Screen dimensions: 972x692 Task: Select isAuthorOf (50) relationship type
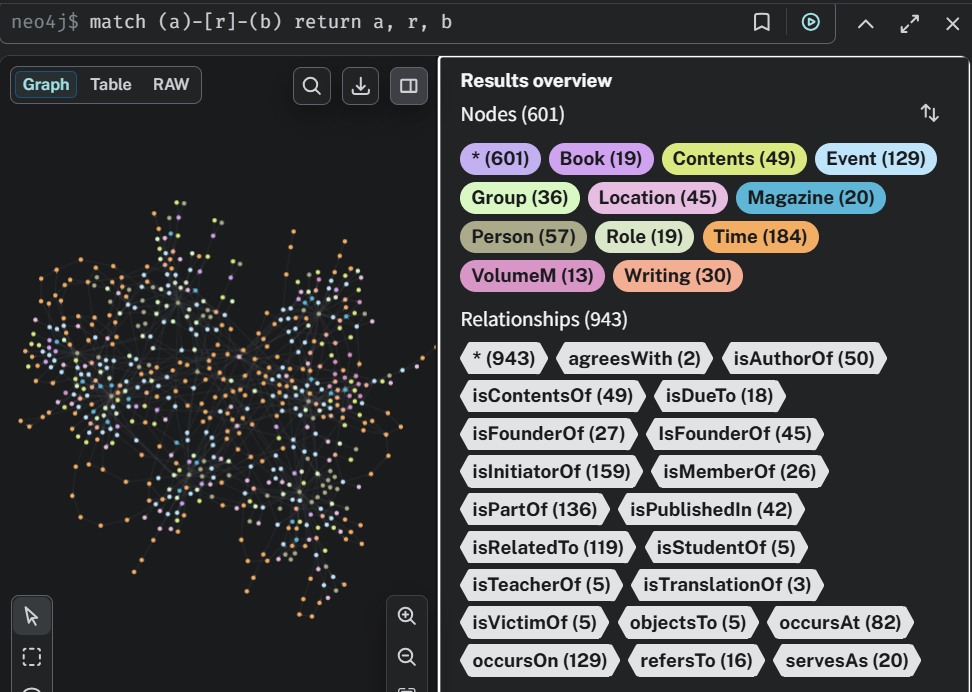804,358
